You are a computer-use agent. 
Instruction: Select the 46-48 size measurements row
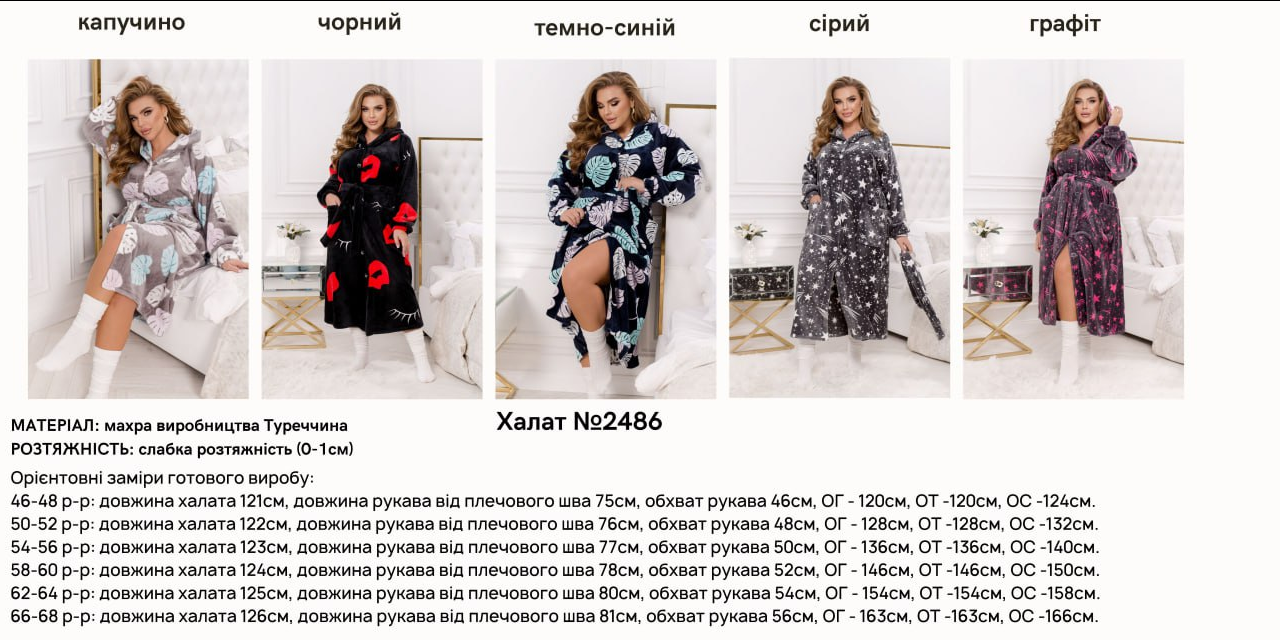point(553,501)
